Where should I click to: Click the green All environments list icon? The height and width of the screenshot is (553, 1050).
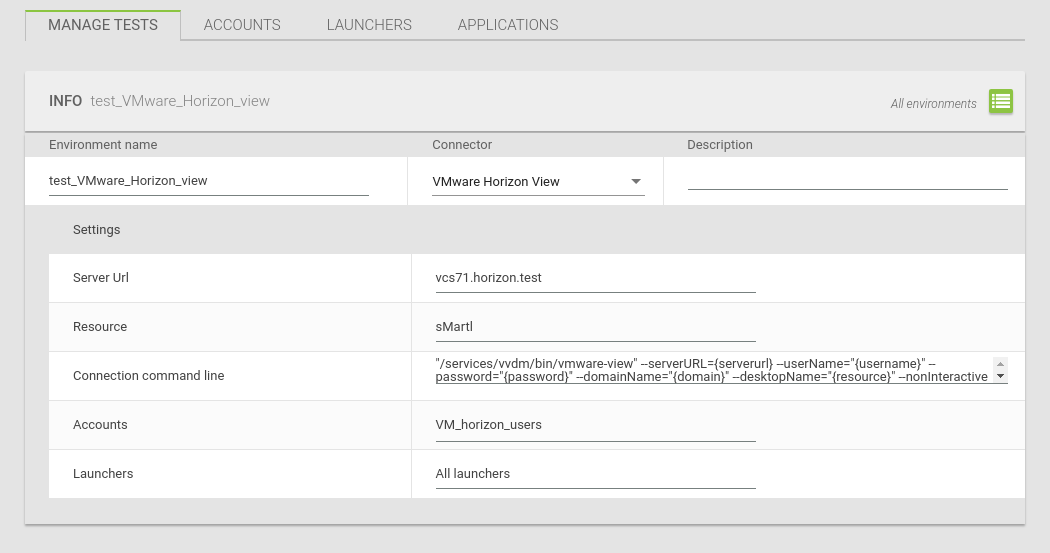[x=1001, y=101]
